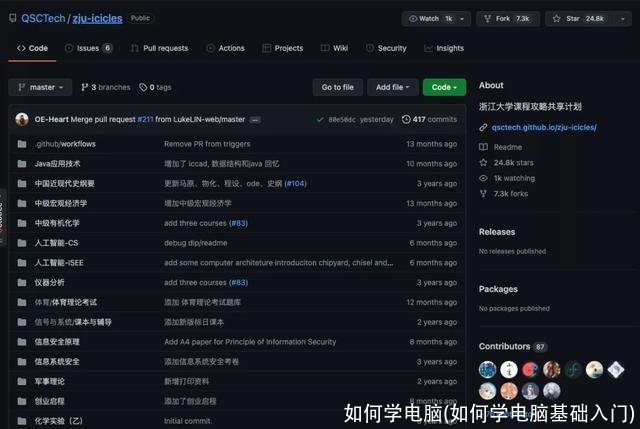
Task: Fork the zju-icicles repository
Action: pyautogui.click(x=508, y=18)
